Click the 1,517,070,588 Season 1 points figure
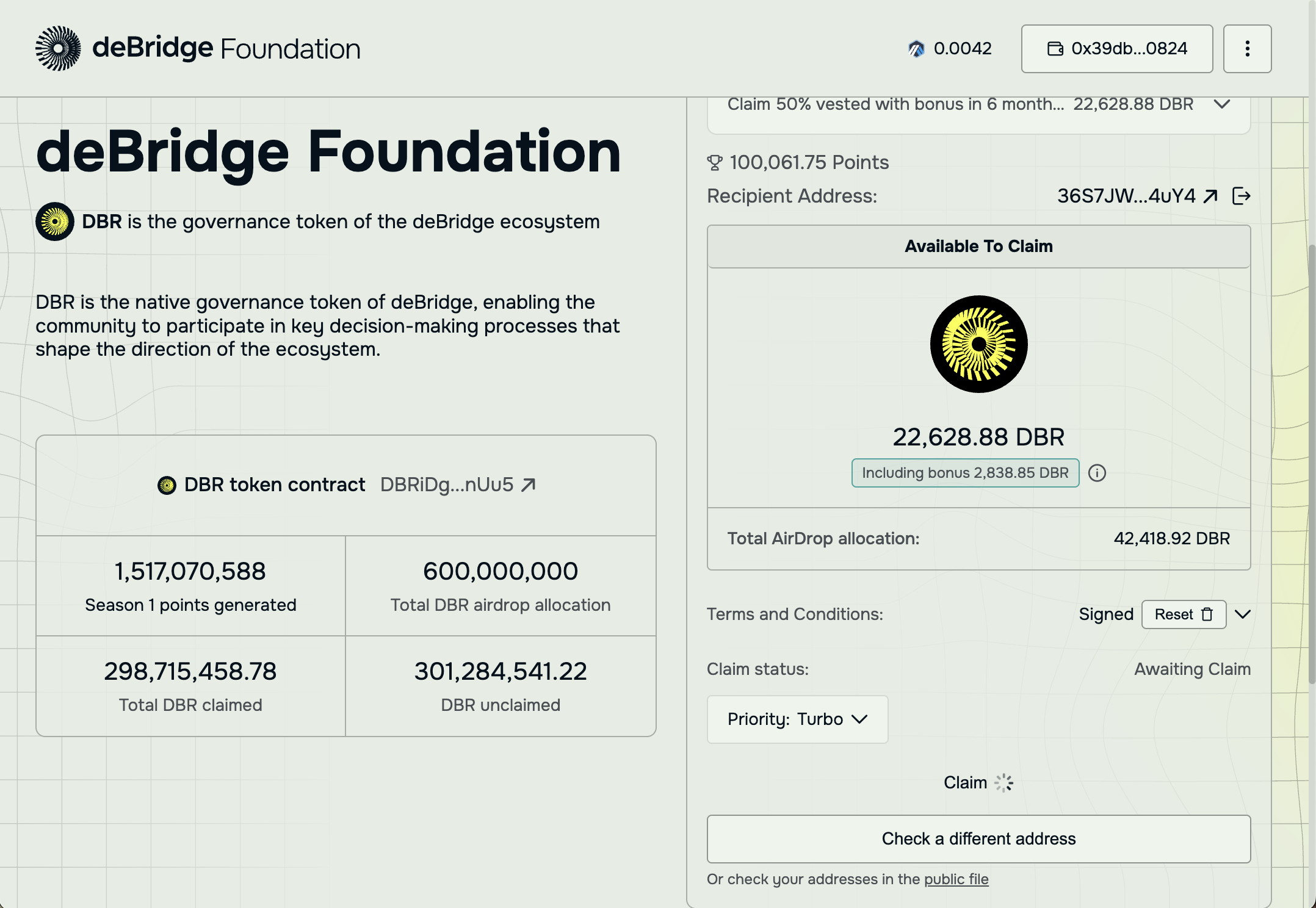 tap(190, 571)
